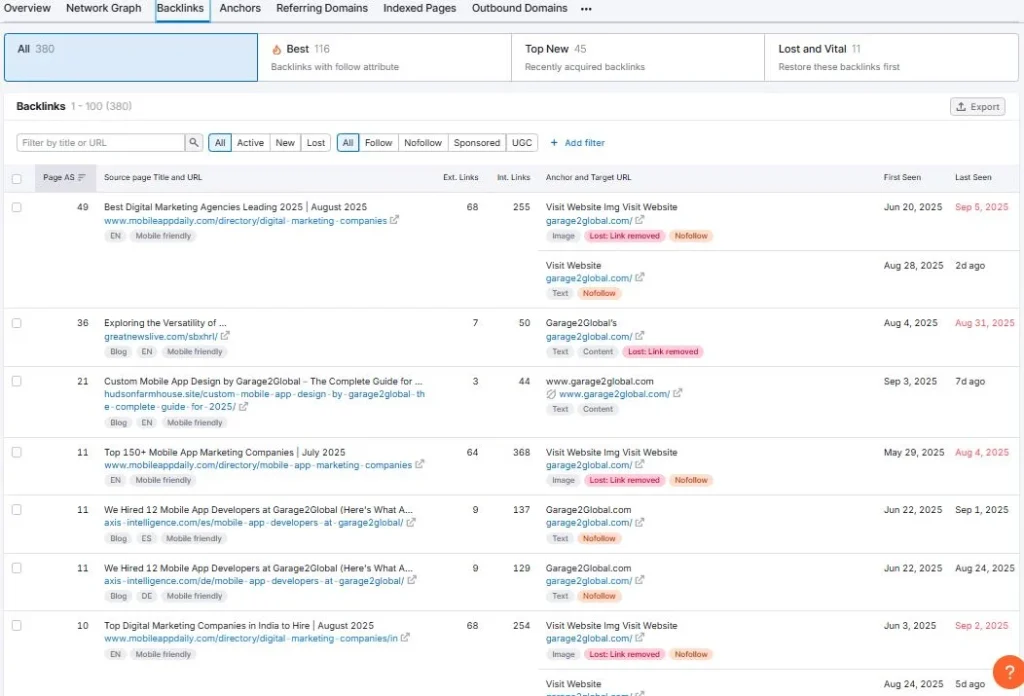Click the Aug 31, 2025 last seen date
This screenshot has height=696, width=1024.
(x=985, y=323)
